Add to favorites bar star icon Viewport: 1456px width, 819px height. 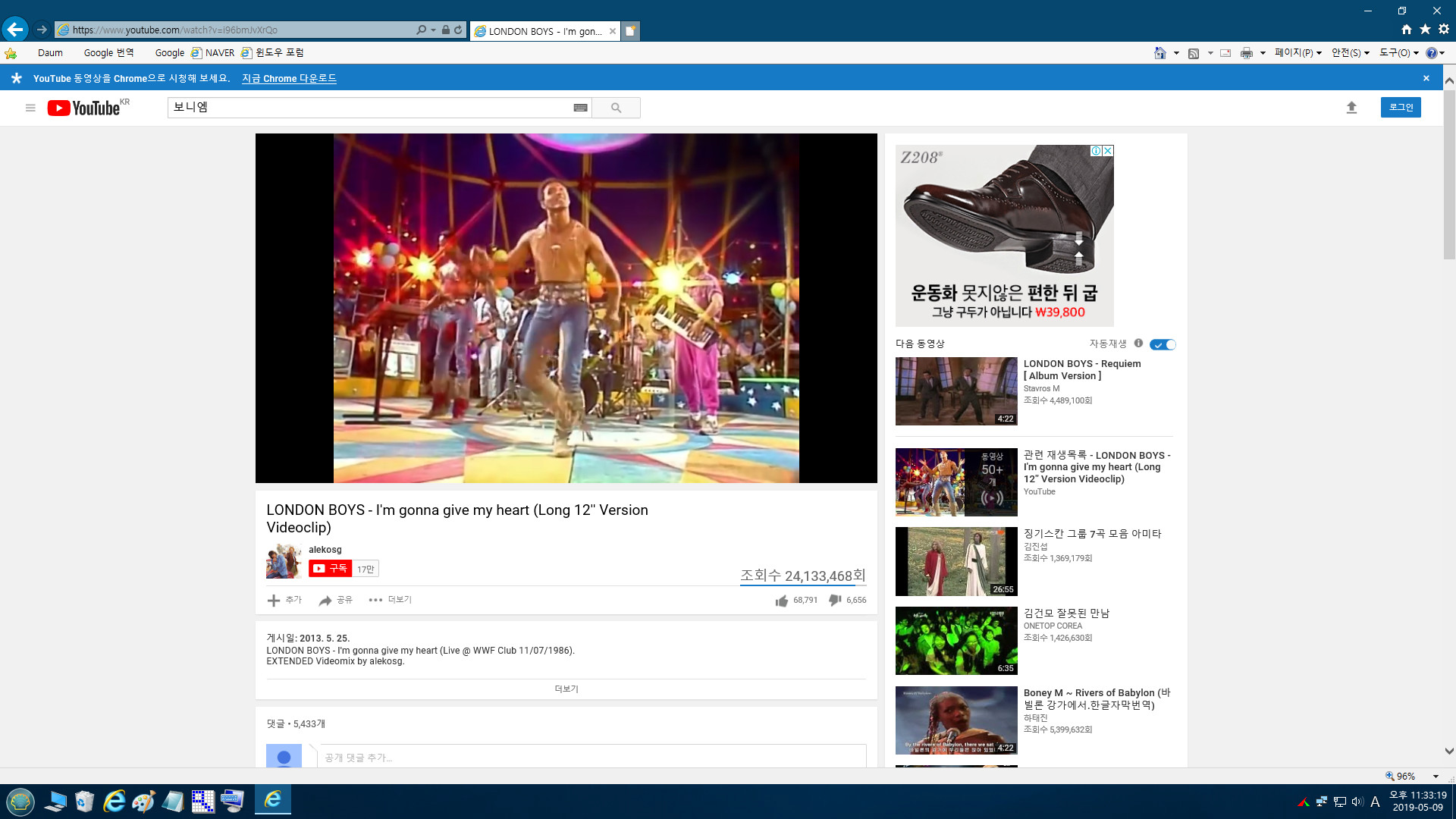(x=11, y=53)
